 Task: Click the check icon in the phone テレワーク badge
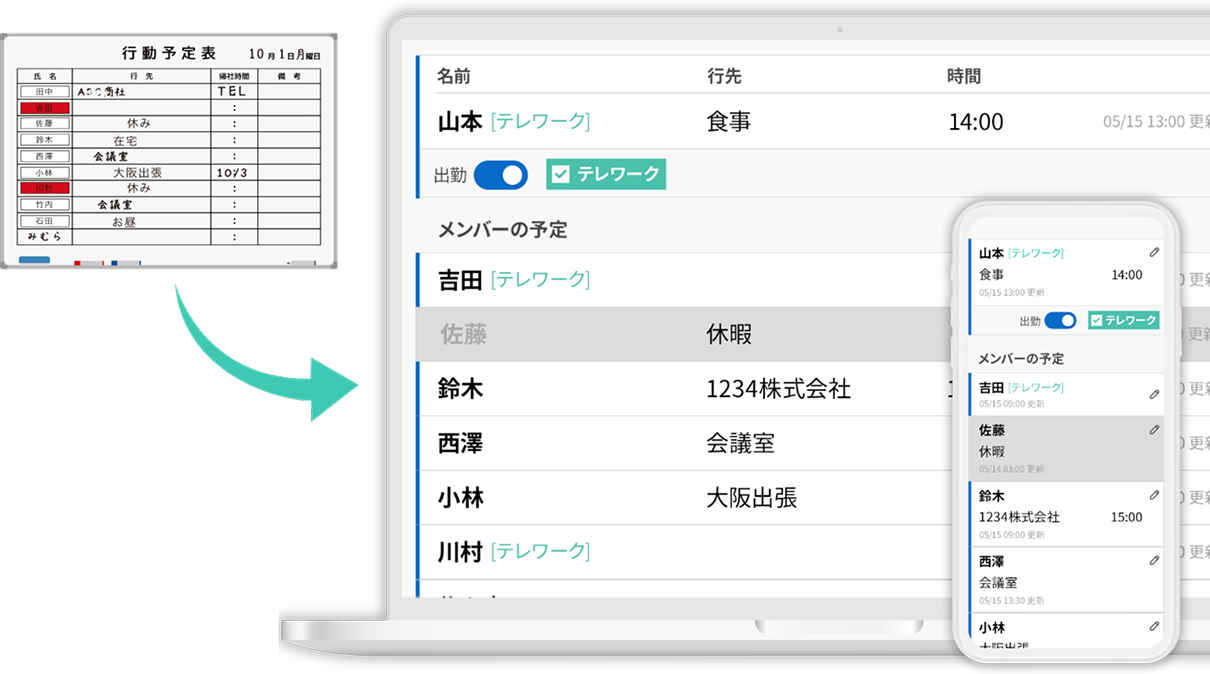click(1095, 322)
